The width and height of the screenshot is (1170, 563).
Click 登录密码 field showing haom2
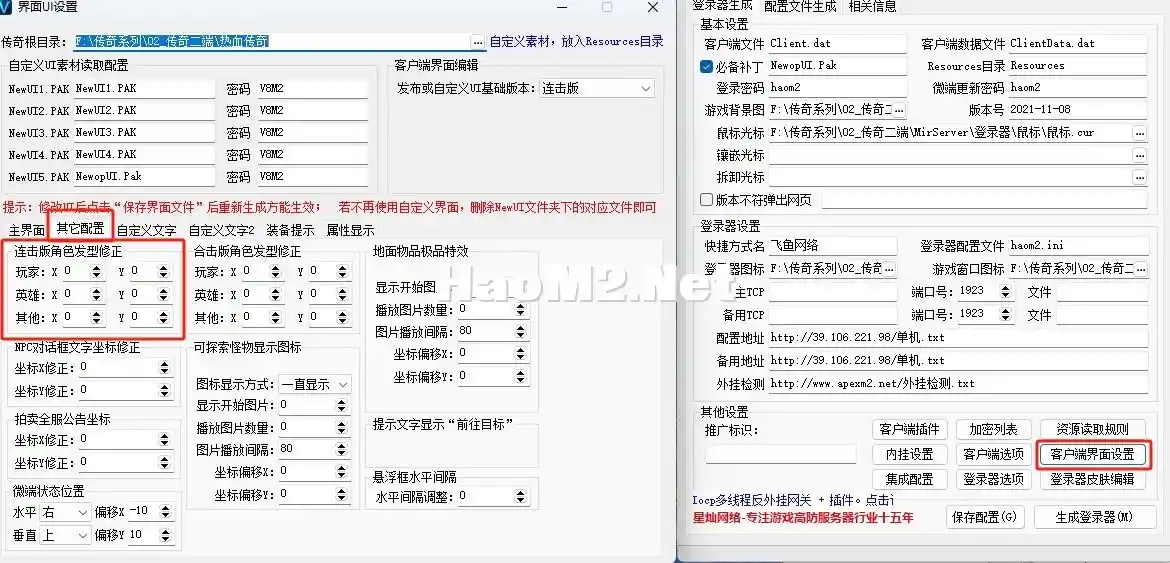click(837, 88)
